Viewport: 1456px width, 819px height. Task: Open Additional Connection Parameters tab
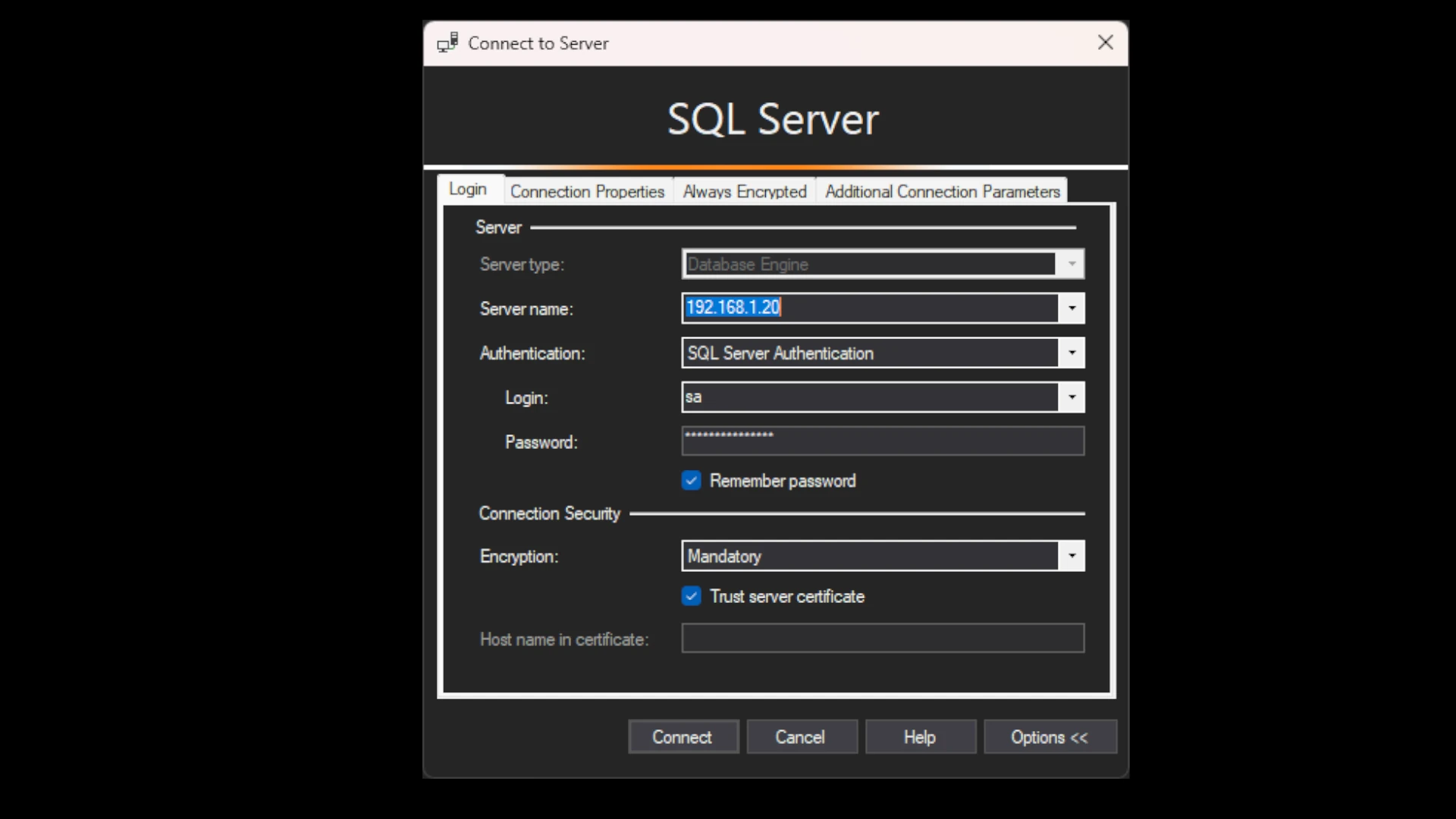click(942, 192)
